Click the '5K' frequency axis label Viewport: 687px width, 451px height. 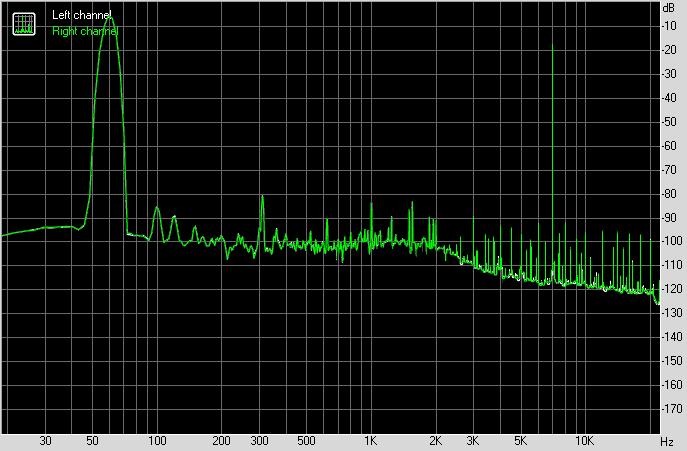520,440
